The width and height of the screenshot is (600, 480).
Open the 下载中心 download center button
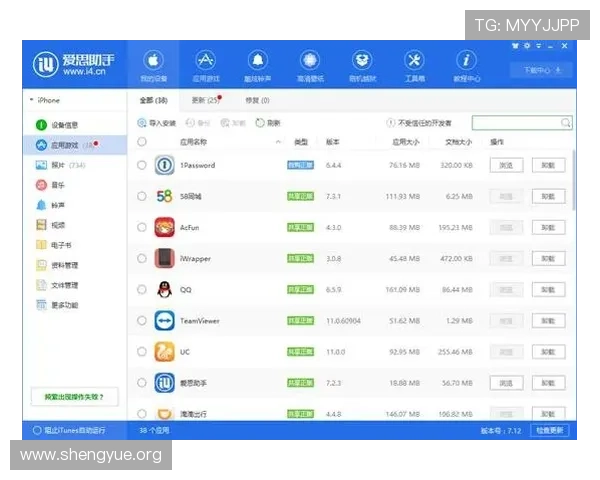click(x=542, y=70)
